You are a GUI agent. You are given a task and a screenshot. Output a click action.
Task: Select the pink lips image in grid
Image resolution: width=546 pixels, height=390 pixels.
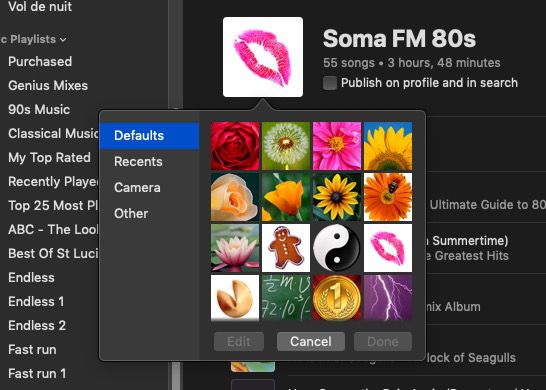click(x=388, y=248)
